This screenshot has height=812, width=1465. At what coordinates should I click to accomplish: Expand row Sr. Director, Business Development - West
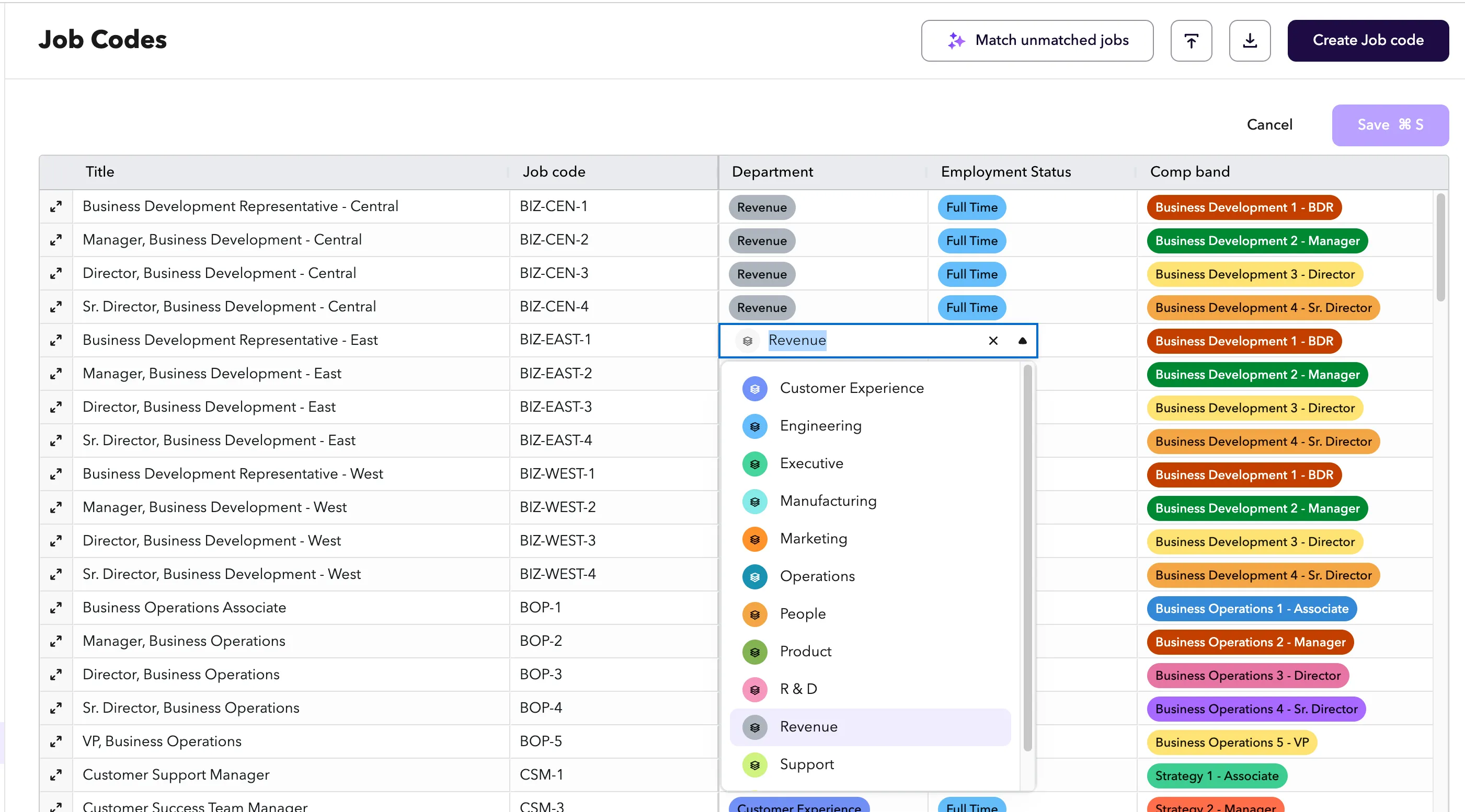click(56, 574)
